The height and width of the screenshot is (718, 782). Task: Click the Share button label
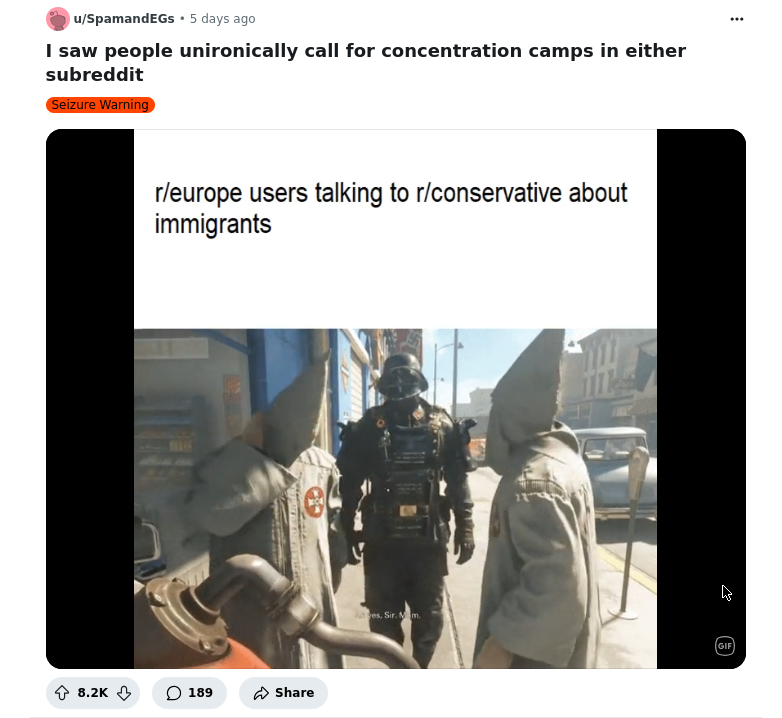click(294, 693)
